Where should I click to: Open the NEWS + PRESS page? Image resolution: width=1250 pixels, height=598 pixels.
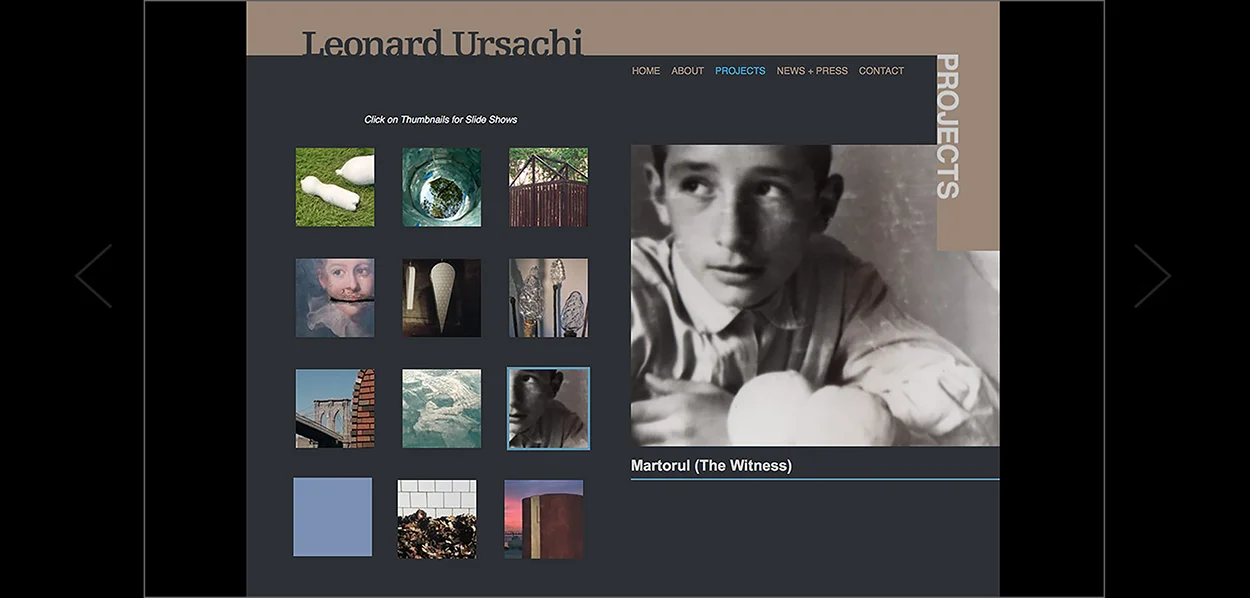tap(812, 71)
